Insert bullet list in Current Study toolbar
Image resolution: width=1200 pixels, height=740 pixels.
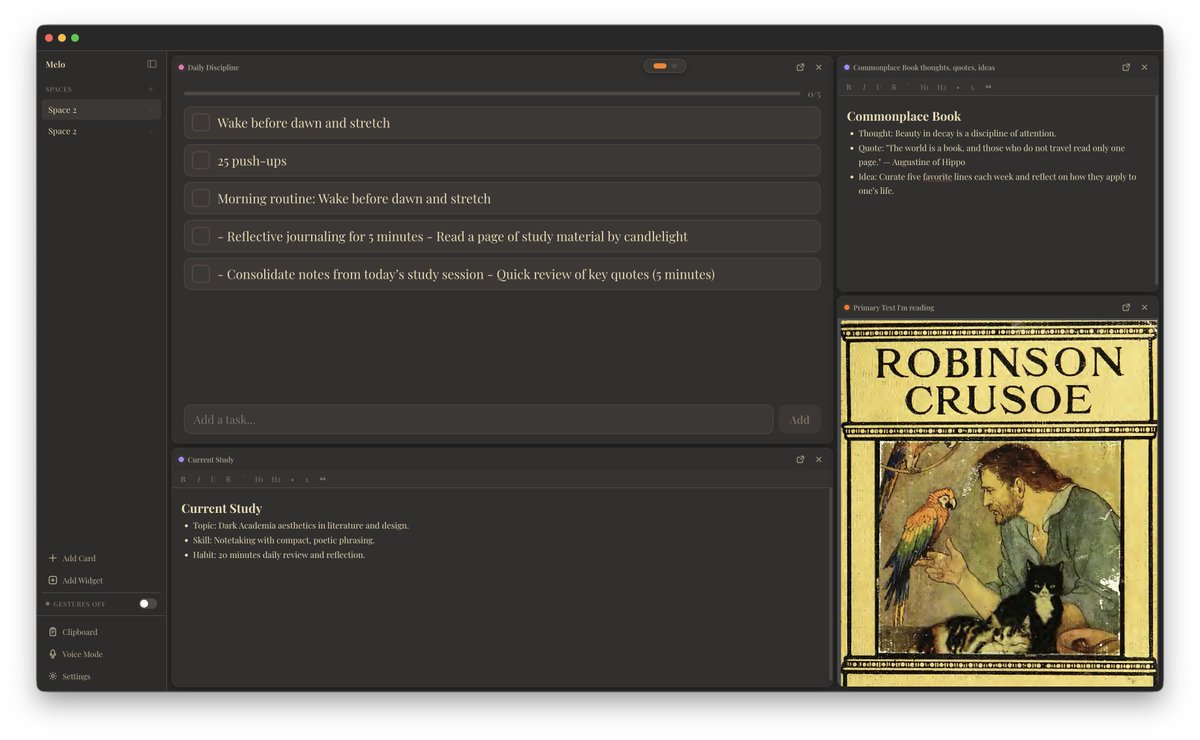pyautogui.click(x=292, y=479)
